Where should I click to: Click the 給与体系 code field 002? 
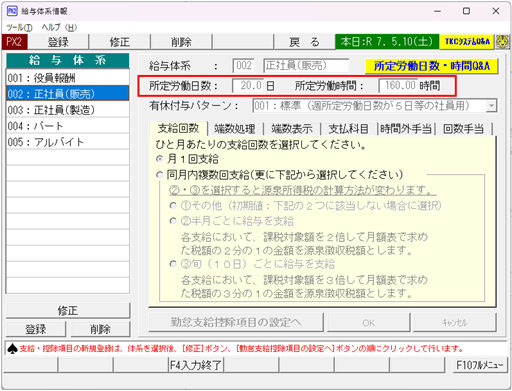[243, 65]
